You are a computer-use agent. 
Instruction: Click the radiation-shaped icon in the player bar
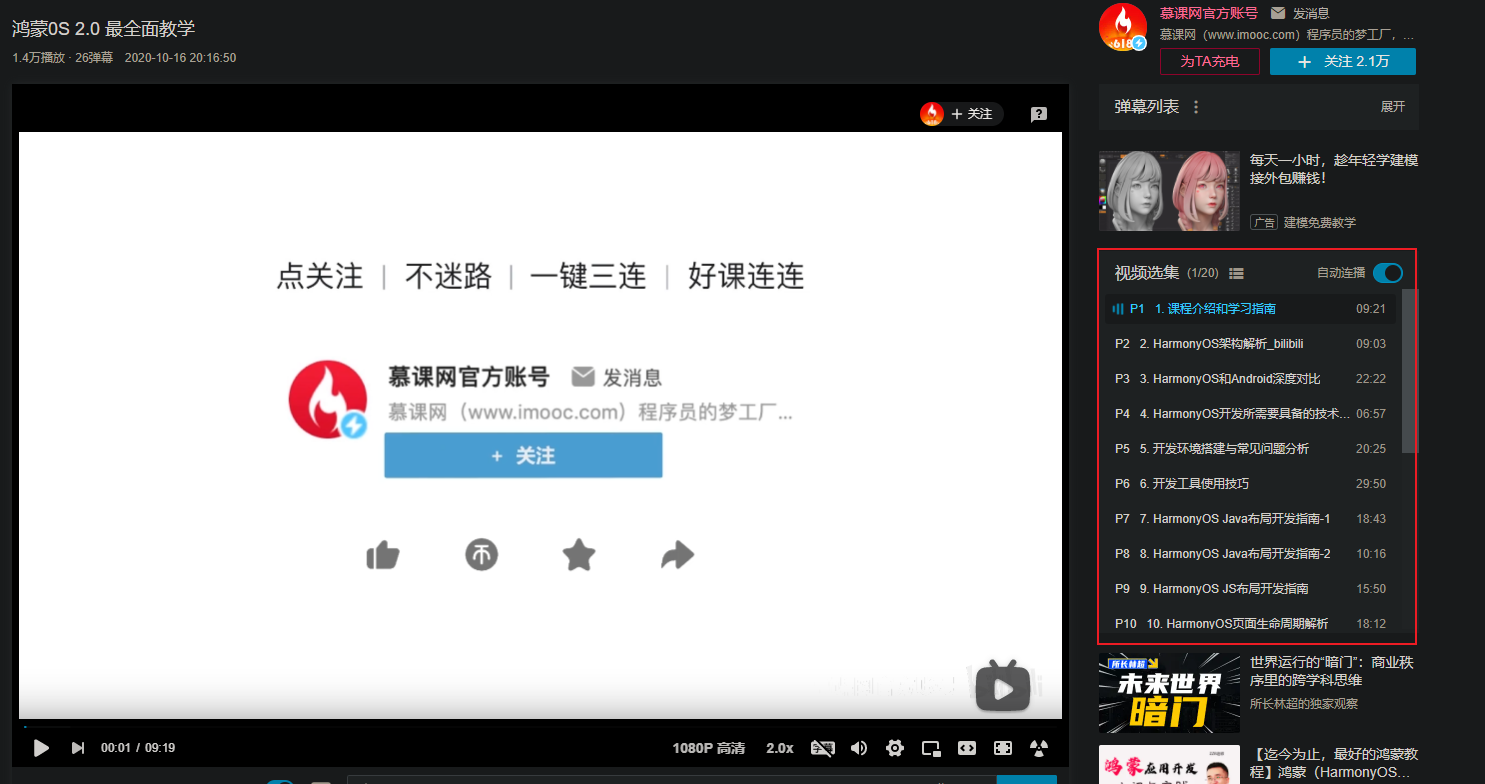[x=1039, y=748]
